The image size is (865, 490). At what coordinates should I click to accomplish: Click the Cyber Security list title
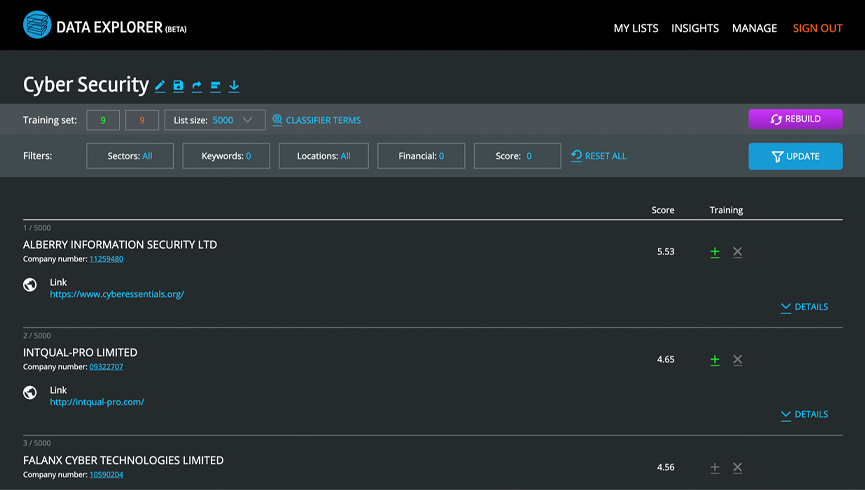pyautogui.click(x=86, y=84)
